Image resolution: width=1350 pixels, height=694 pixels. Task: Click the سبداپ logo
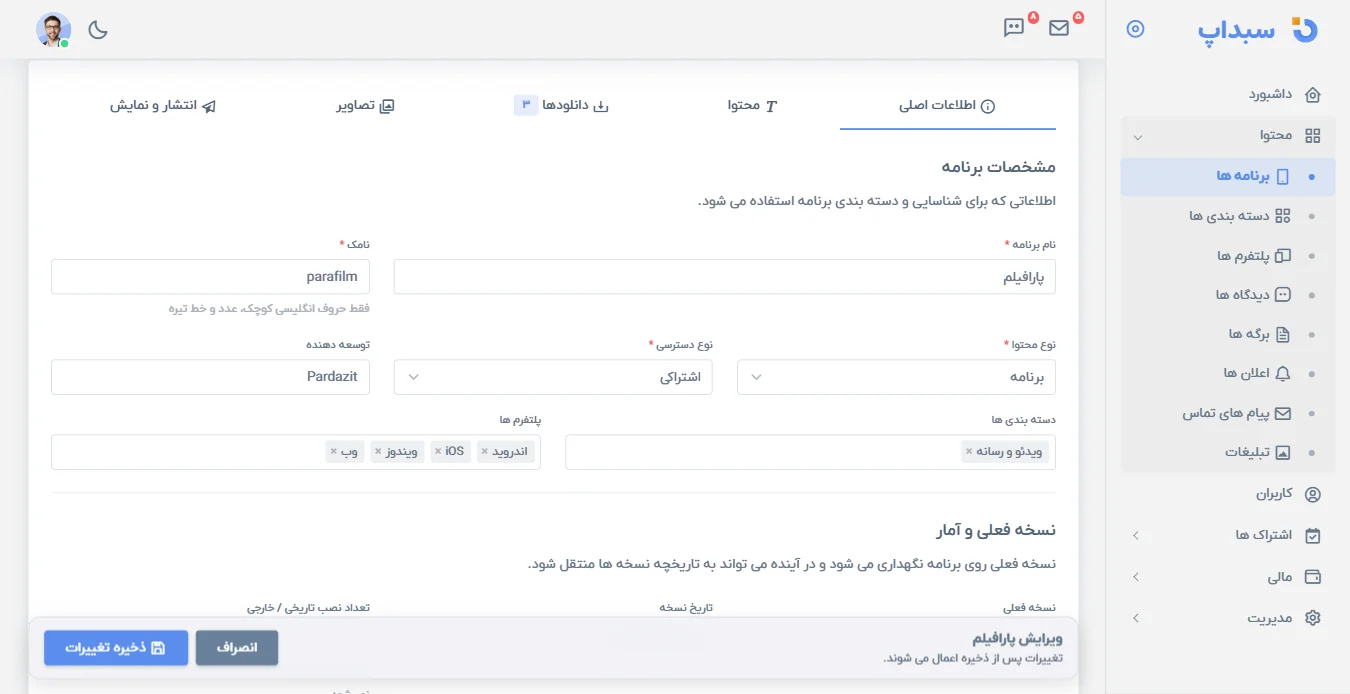click(x=1258, y=29)
